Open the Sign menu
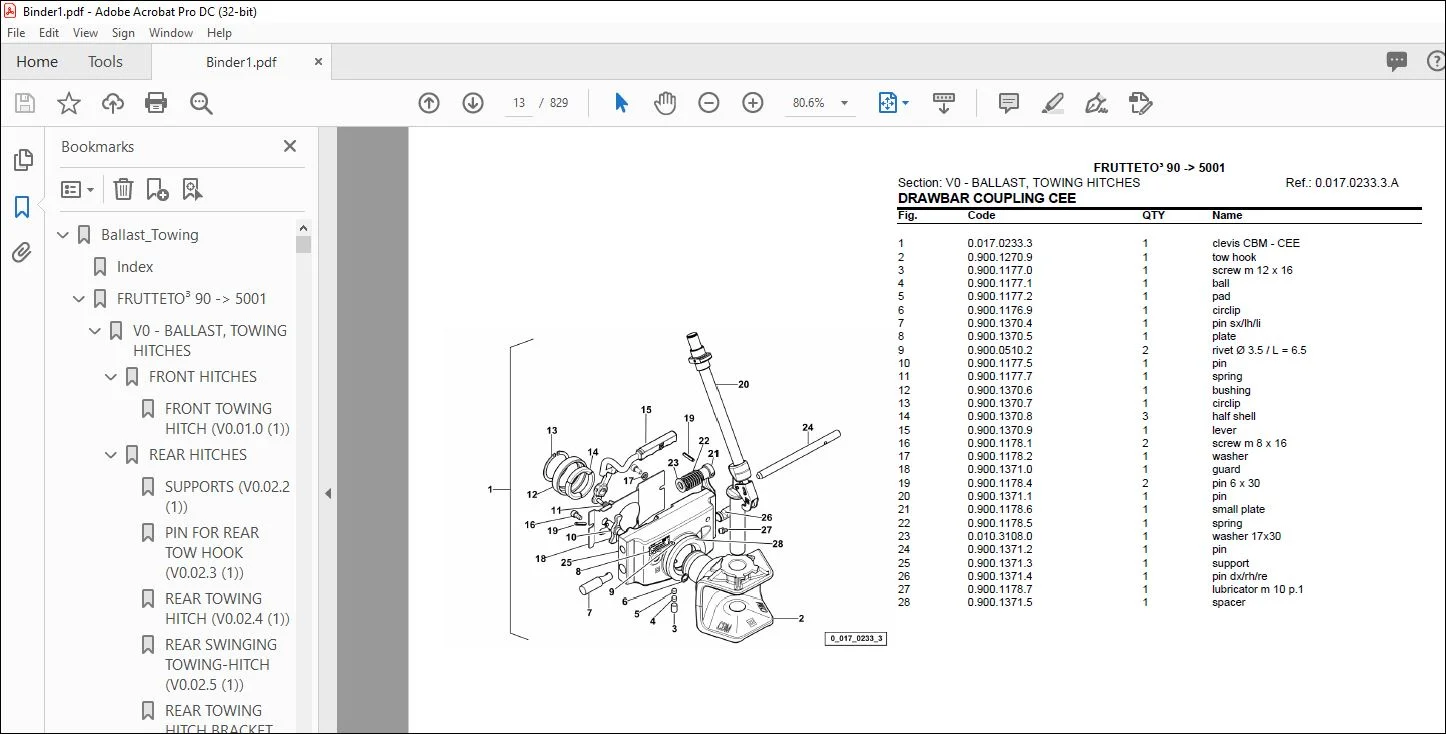Screen dimensions: 1446x734 pos(123,33)
